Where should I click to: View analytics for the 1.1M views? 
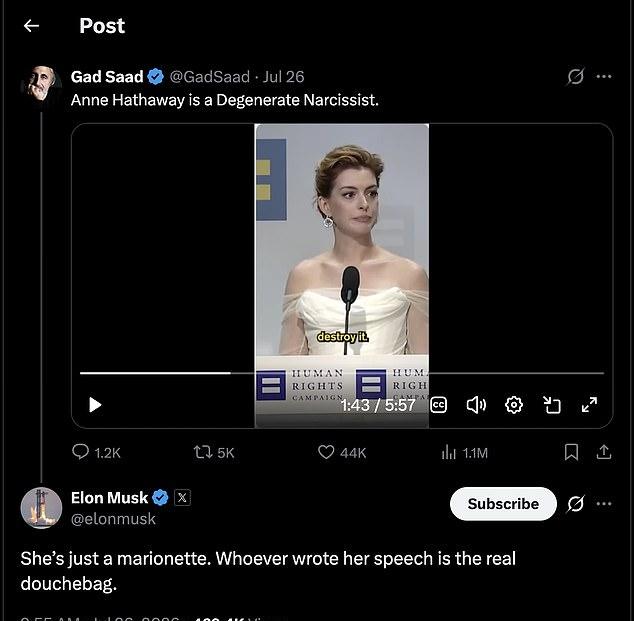click(x=465, y=452)
